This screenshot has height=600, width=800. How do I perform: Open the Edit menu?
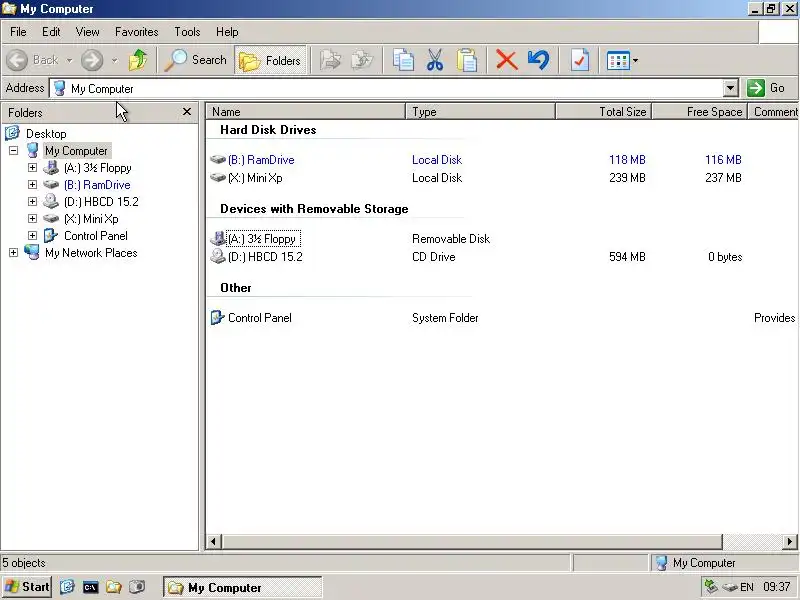tap(51, 32)
